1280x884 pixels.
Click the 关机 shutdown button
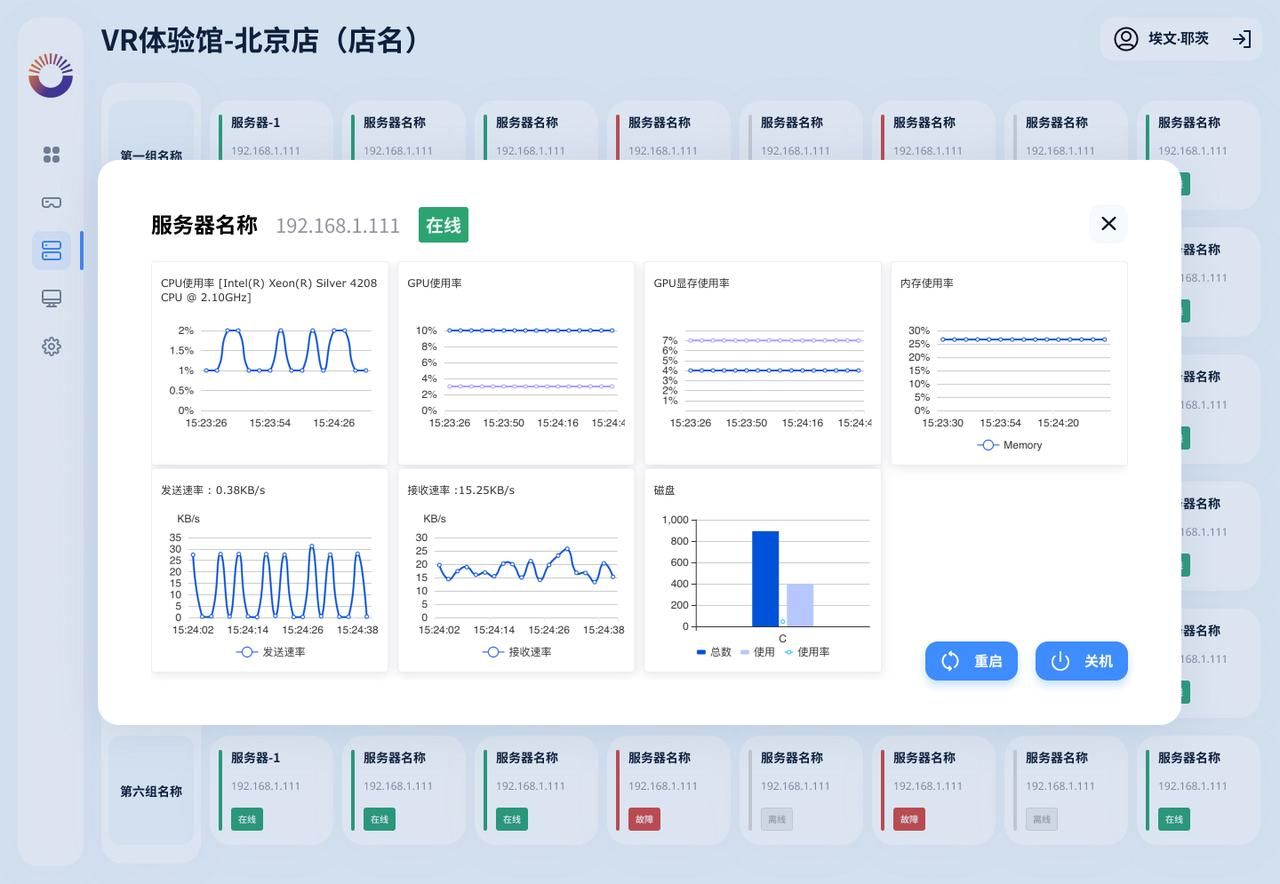(1081, 661)
